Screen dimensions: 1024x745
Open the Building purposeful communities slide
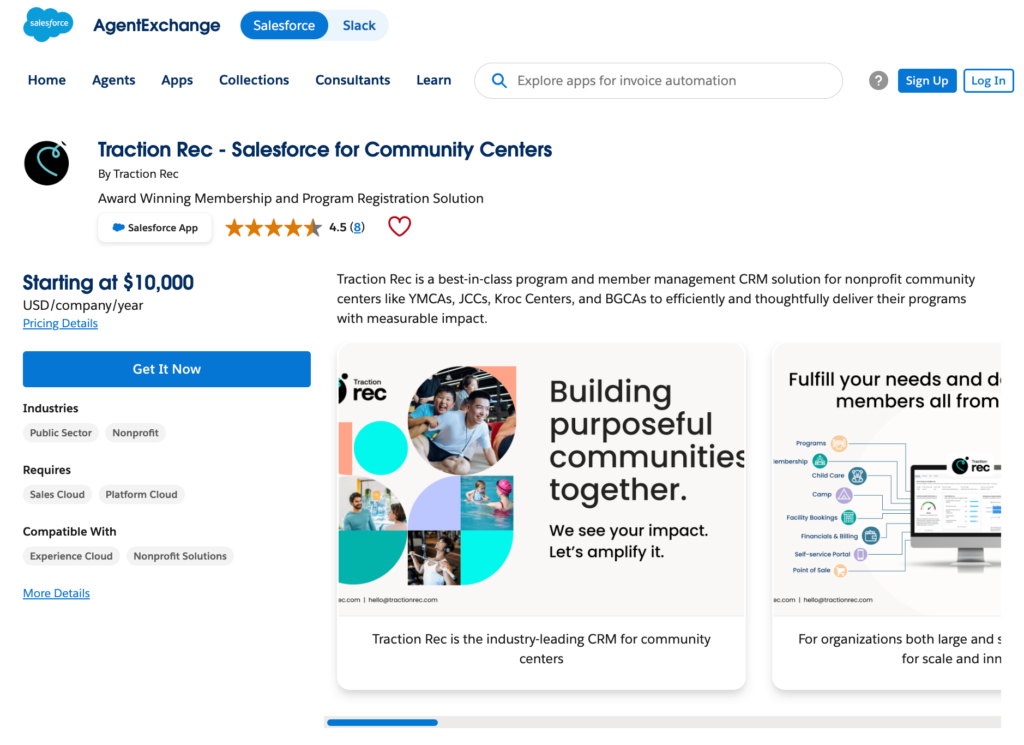(541, 516)
